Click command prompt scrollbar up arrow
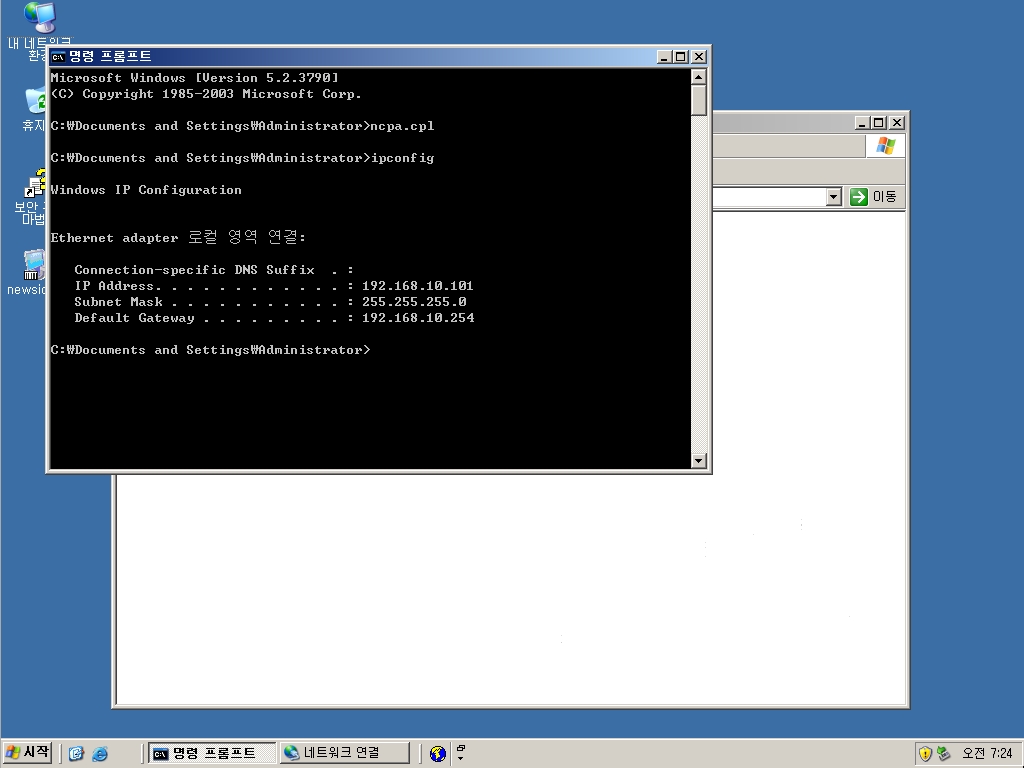Screen dimensions: 1024x768 (x=698, y=77)
